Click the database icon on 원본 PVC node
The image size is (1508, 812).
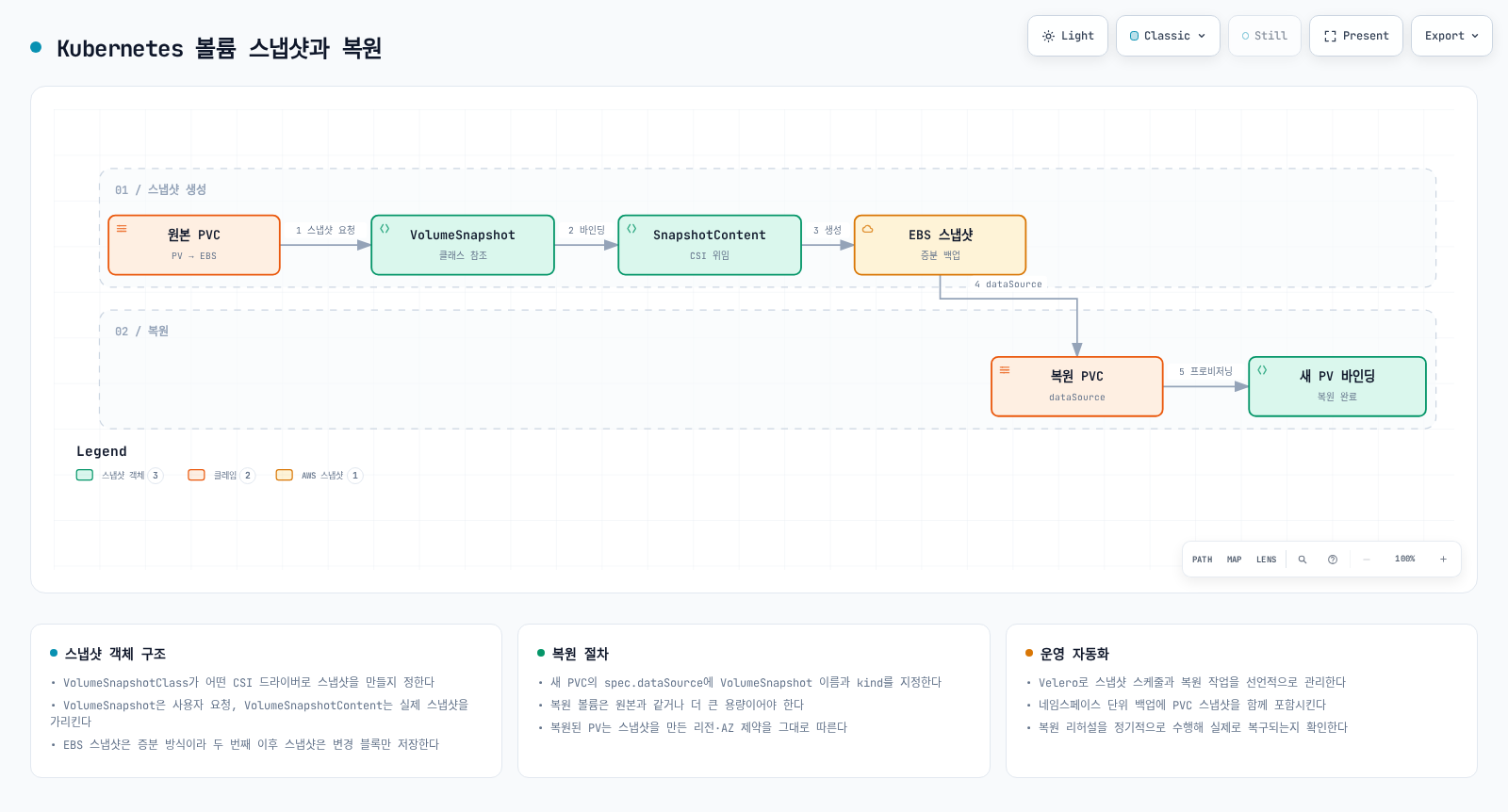(122, 229)
